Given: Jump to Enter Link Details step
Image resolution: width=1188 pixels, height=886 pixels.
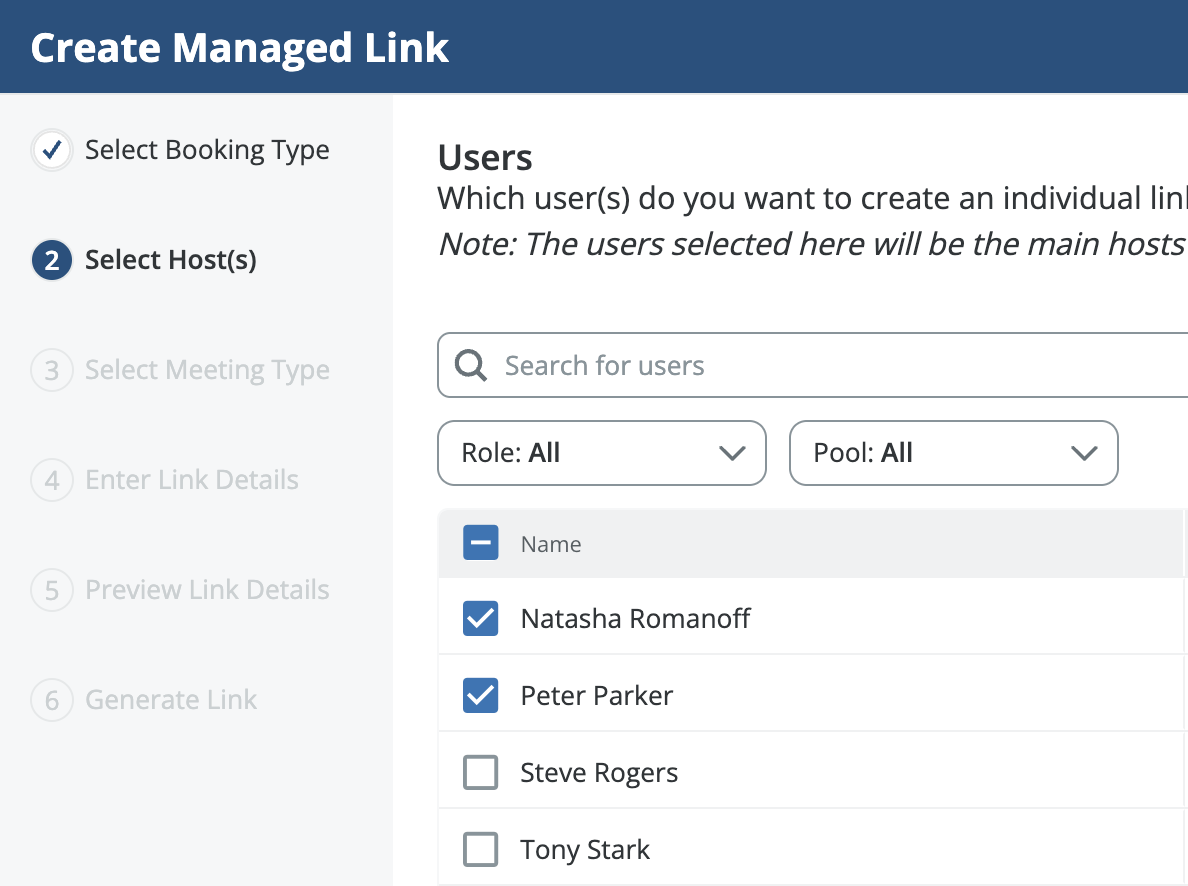Looking at the screenshot, I should [x=192, y=481].
